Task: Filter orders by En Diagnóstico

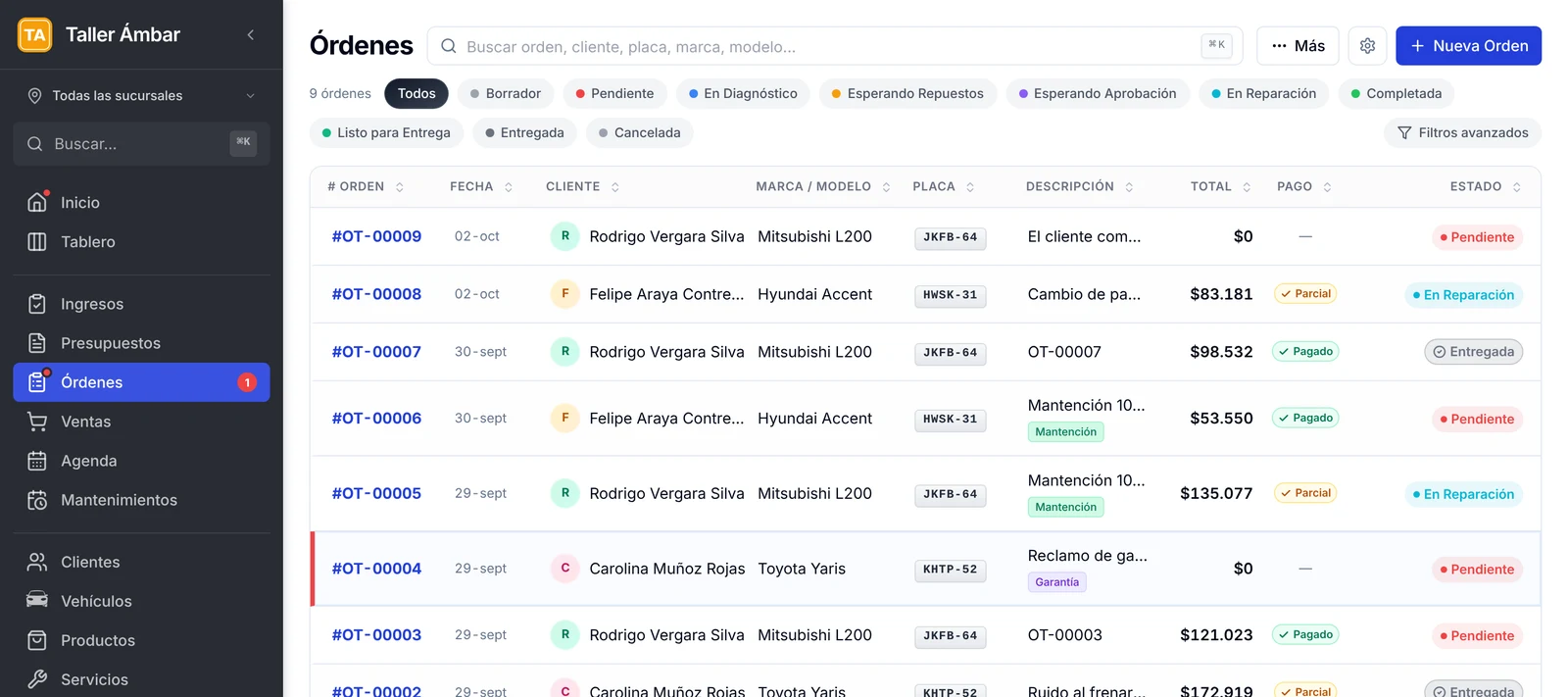Action: [x=743, y=93]
